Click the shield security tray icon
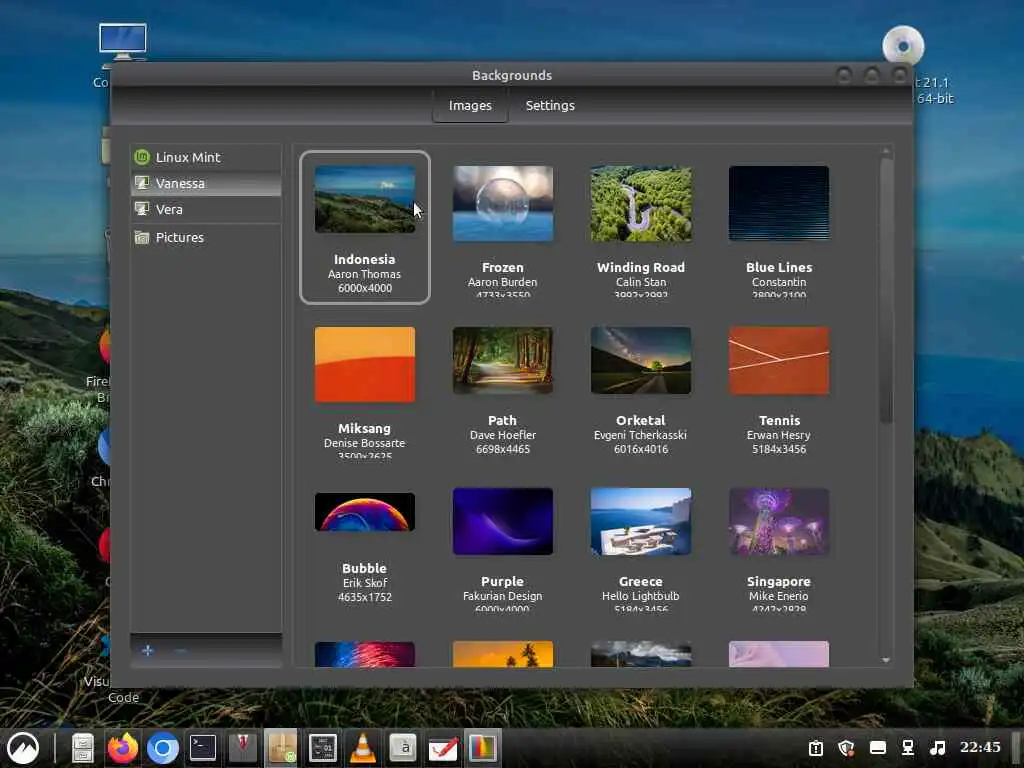The width and height of the screenshot is (1024, 768). tap(846, 747)
